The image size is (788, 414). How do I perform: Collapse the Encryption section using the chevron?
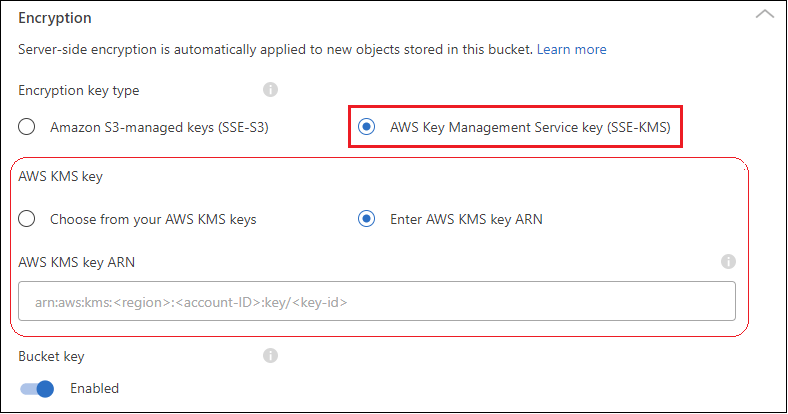(764, 15)
